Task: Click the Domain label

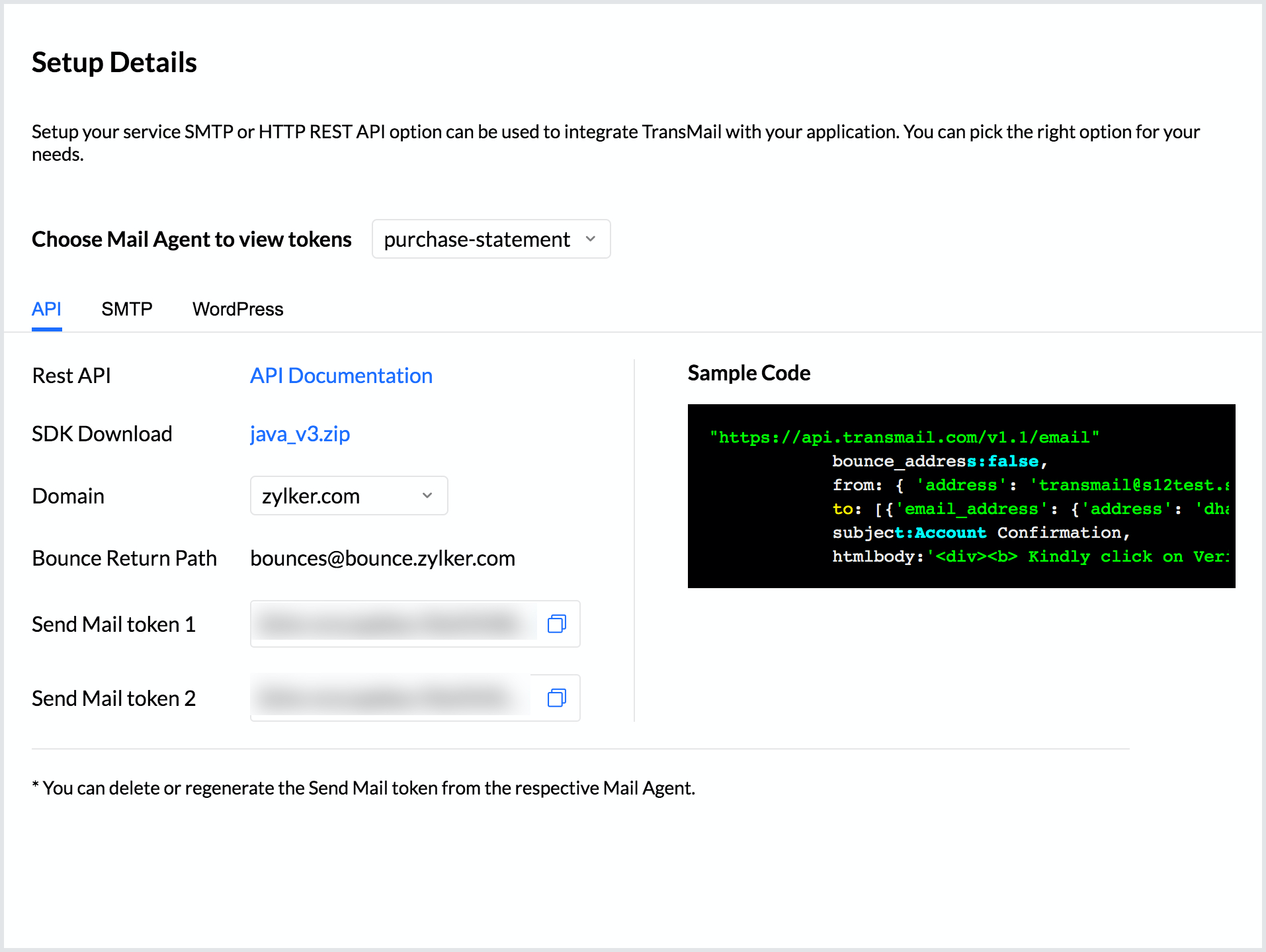Action: pos(68,496)
